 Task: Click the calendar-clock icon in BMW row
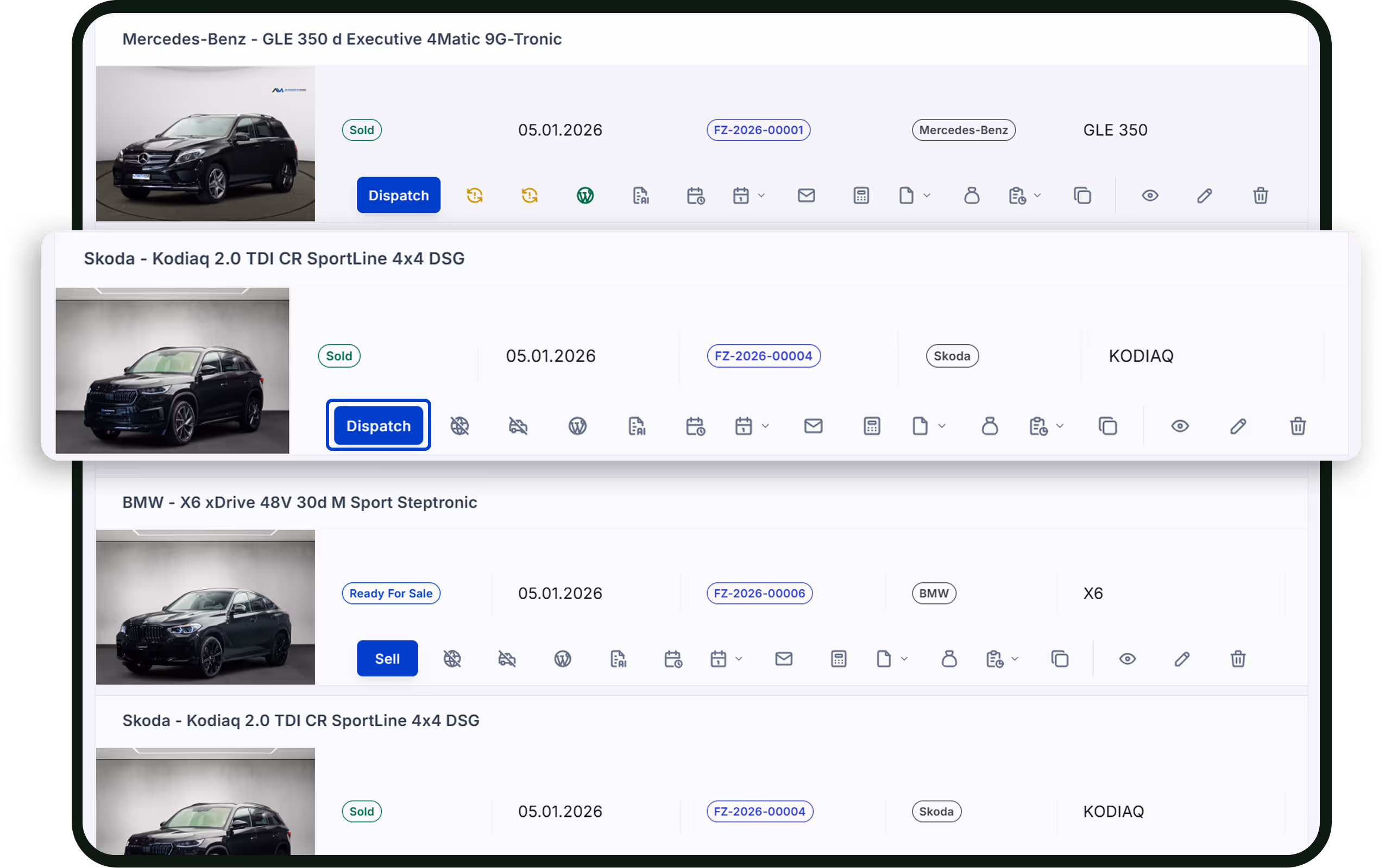[673, 658]
